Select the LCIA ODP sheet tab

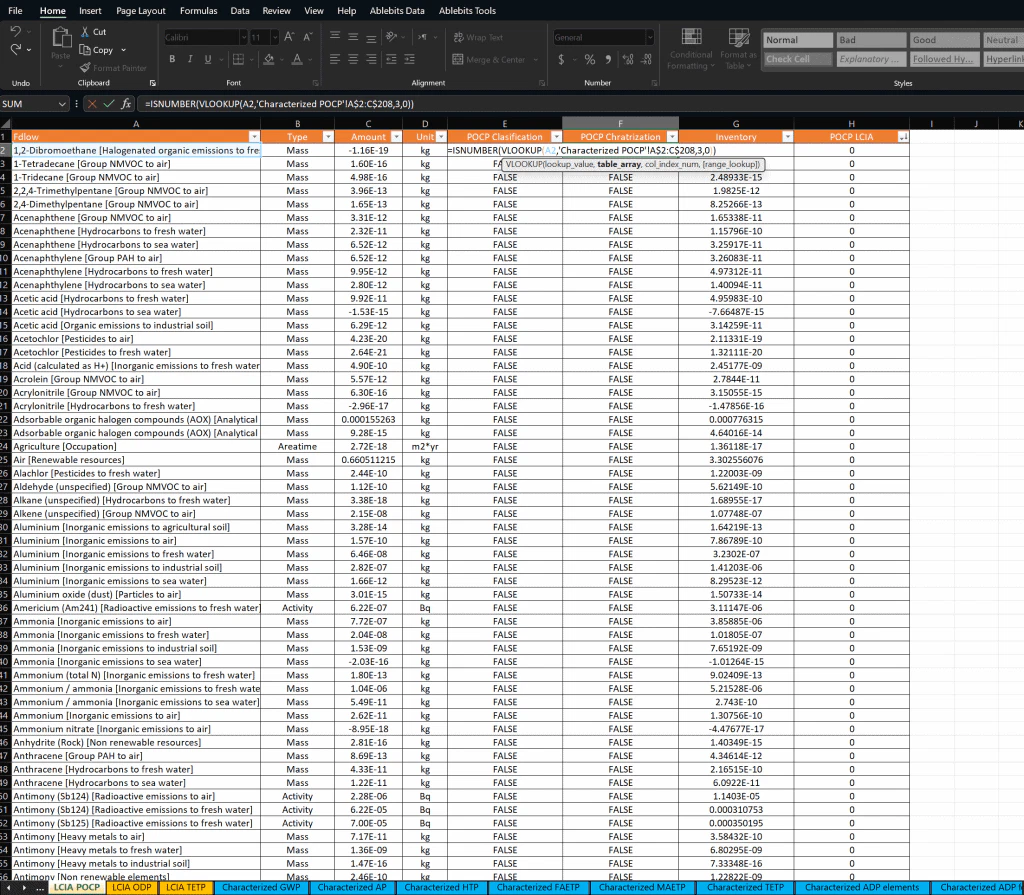[131, 887]
